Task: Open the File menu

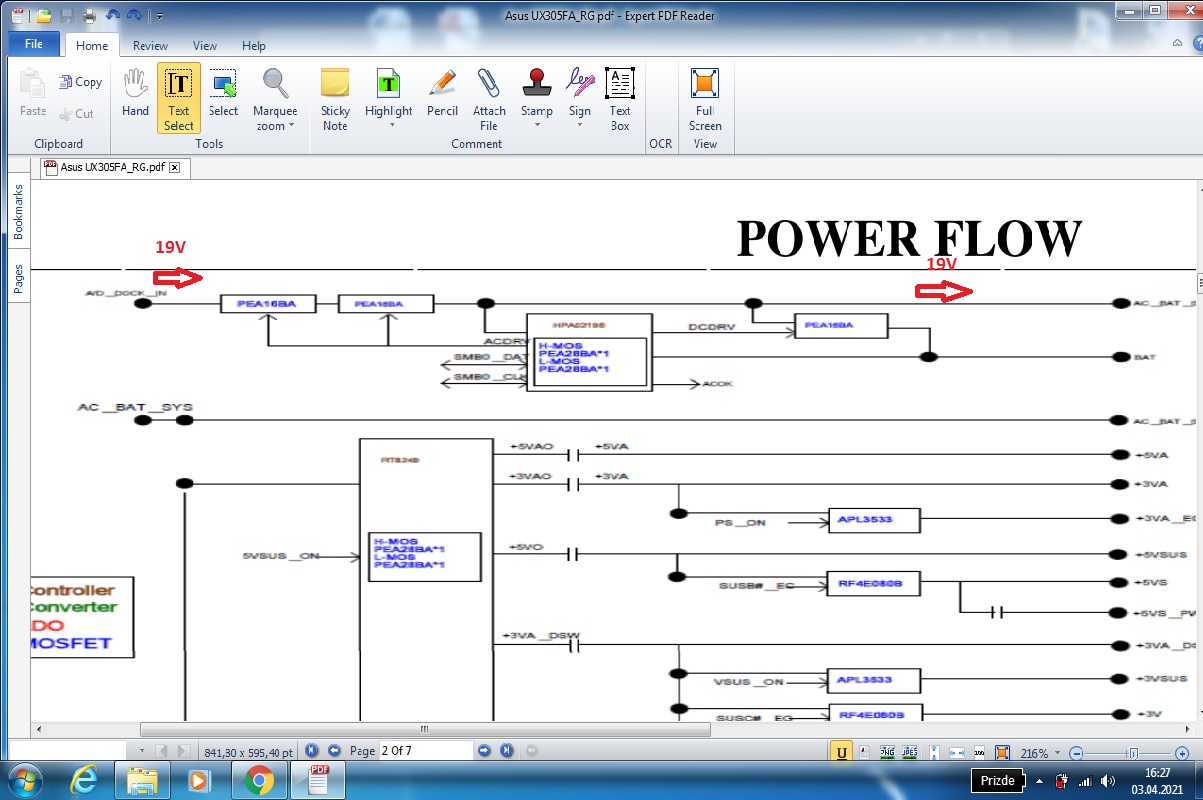Action: click(34, 45)
